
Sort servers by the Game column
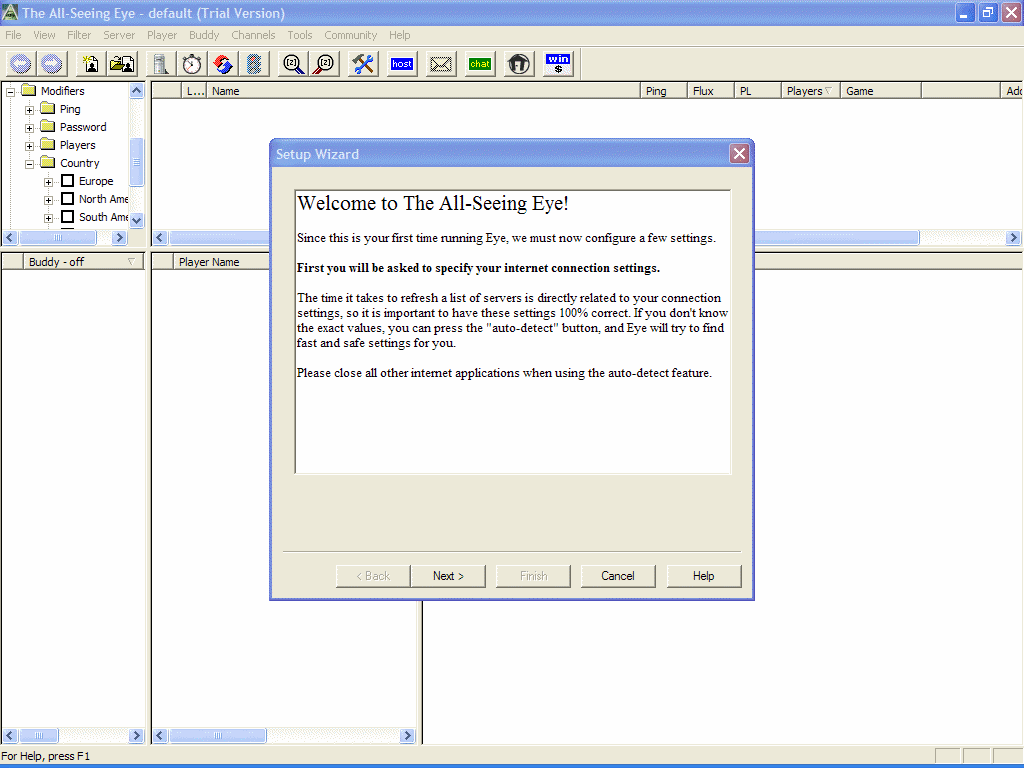pyautogui.click(x=880, y=91)
